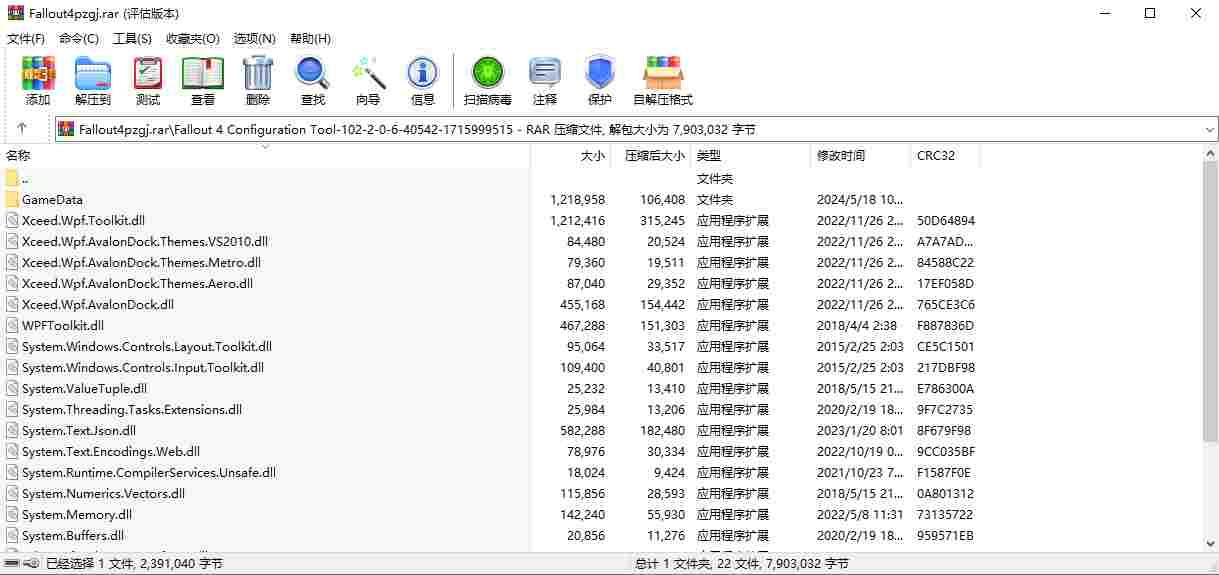Click the WPFToolkit.dll file icon

[x=12, y=325]
